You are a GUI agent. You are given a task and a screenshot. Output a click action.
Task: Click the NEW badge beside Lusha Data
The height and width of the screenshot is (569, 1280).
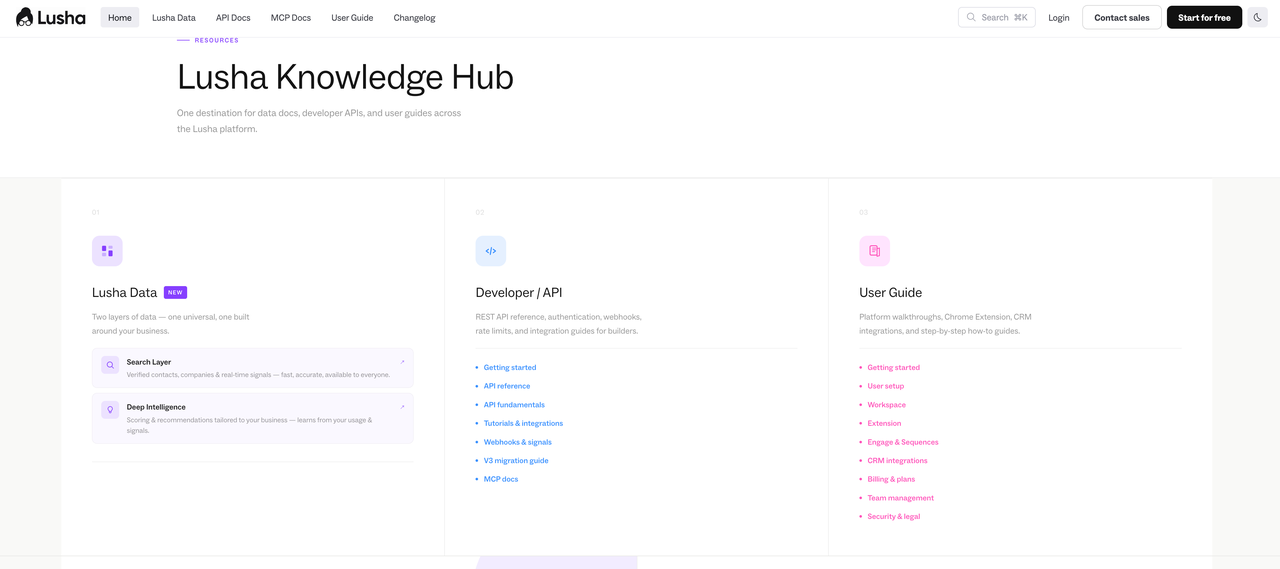175,292
